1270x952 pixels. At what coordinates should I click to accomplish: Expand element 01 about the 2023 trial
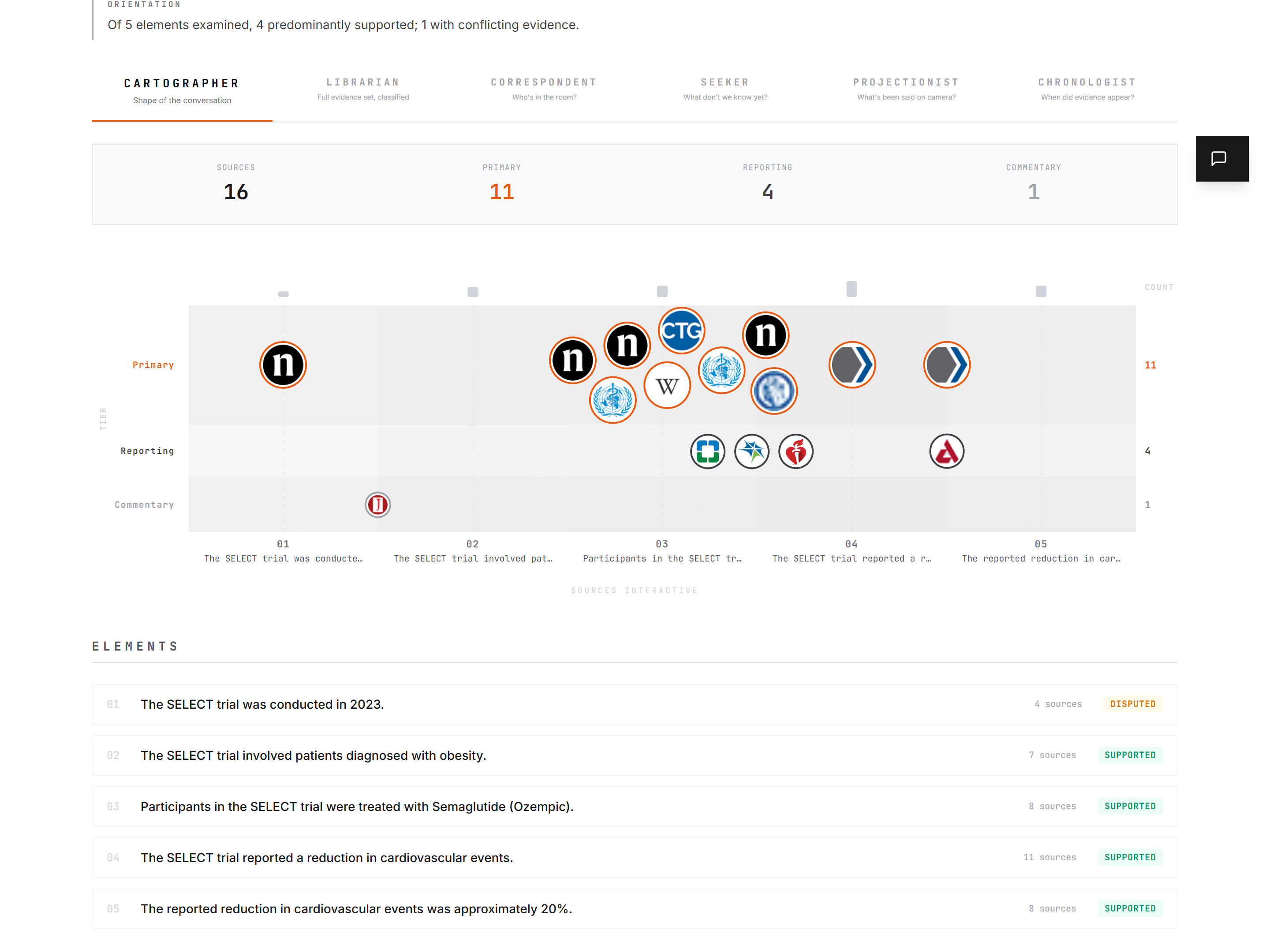click(635, 704)
